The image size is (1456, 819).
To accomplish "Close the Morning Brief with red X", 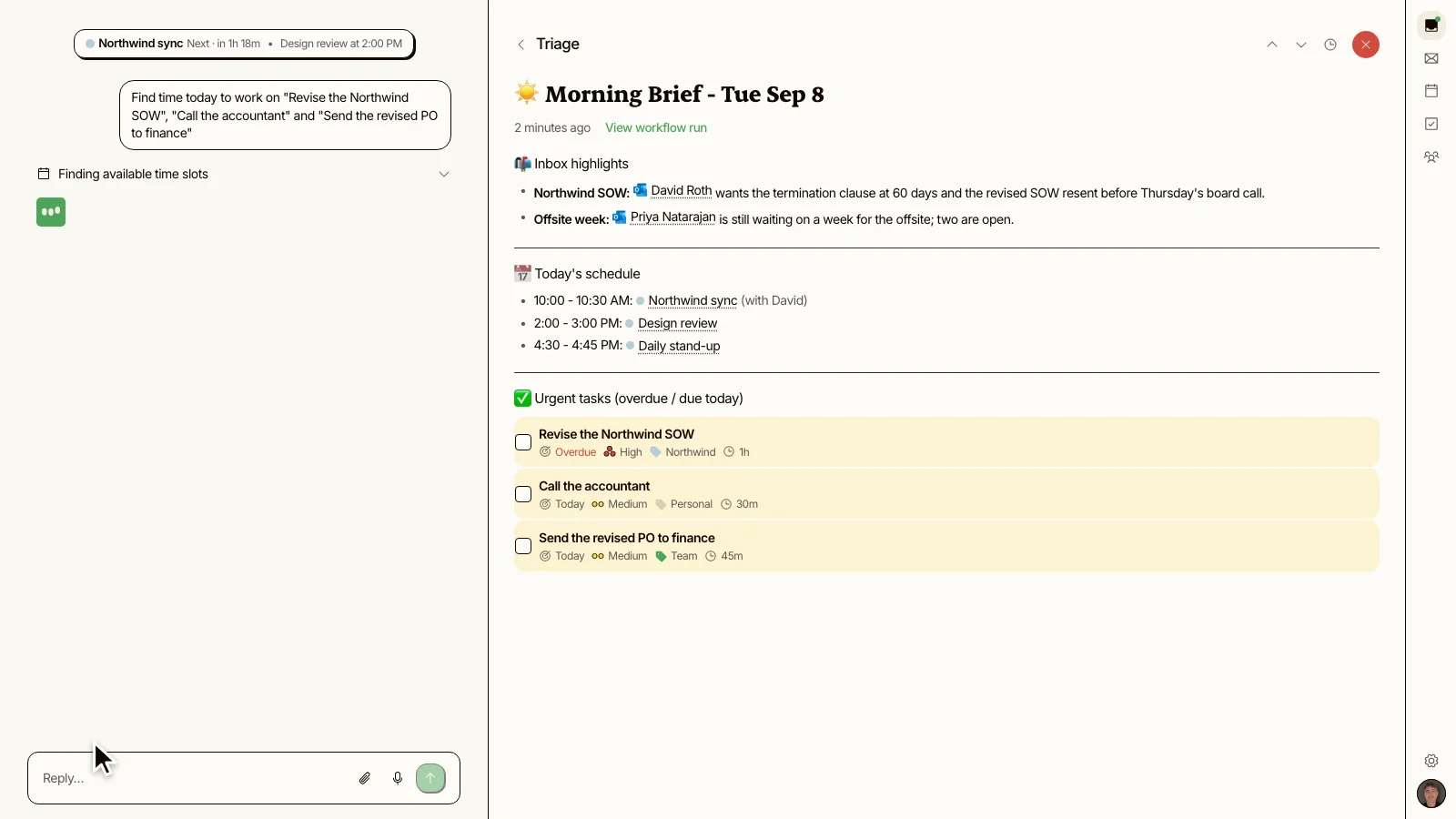I will [x=1366, y=45].
